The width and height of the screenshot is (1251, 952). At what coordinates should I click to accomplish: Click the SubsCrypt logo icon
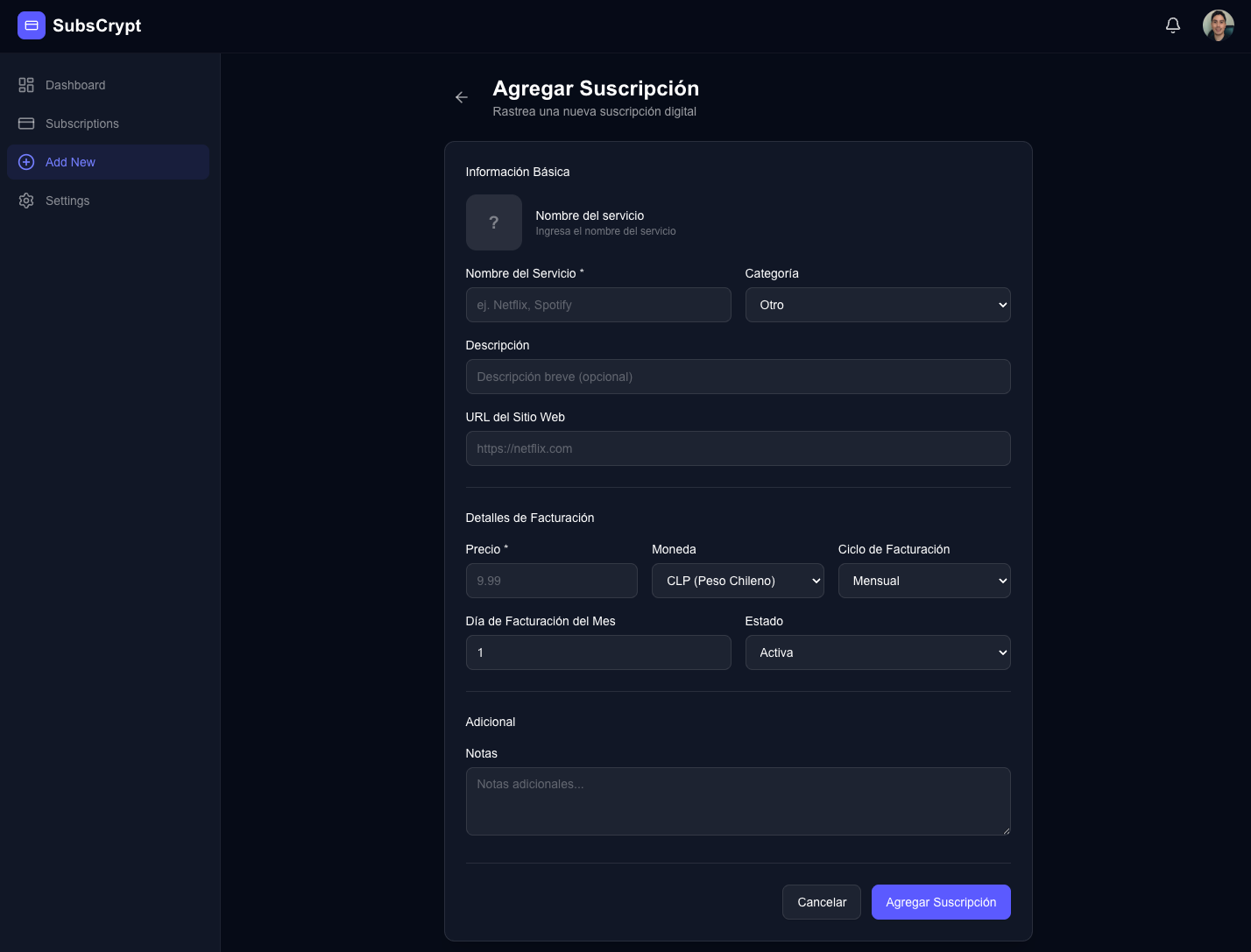point(32,25)
